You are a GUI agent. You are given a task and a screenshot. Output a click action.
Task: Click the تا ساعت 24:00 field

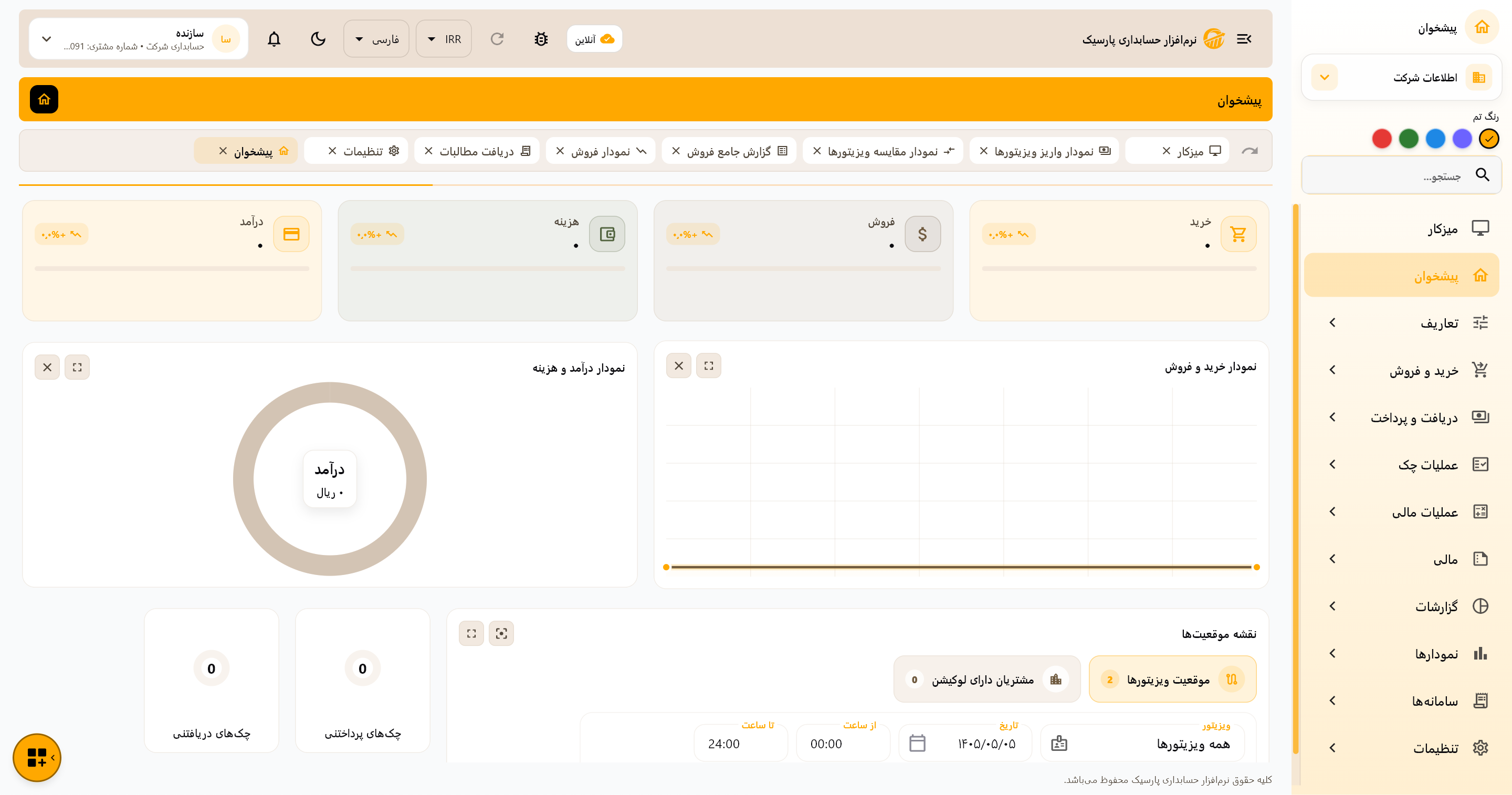point(741,744)
